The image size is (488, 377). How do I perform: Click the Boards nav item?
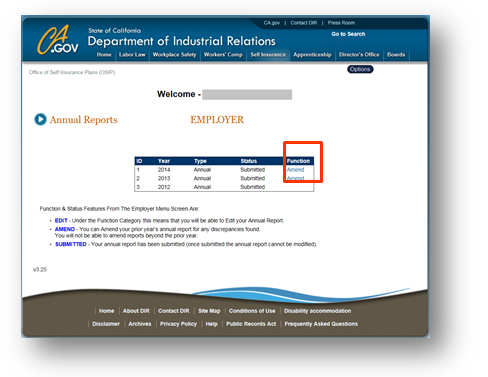(396, 55)
